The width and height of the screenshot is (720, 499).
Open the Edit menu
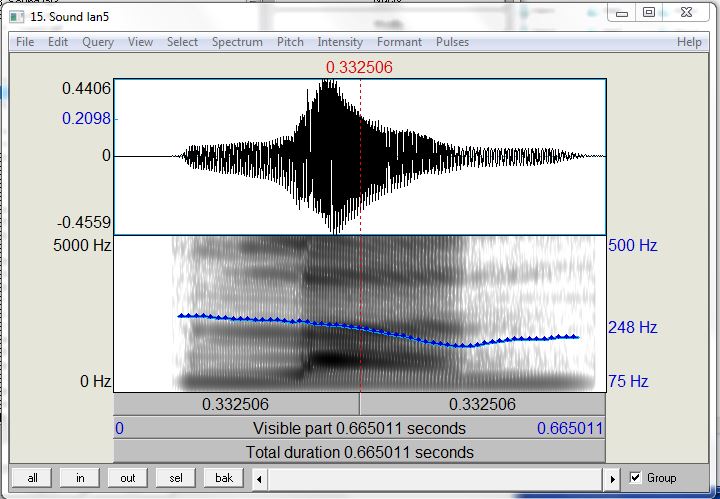pyautogui.click(x=58, y=42)
